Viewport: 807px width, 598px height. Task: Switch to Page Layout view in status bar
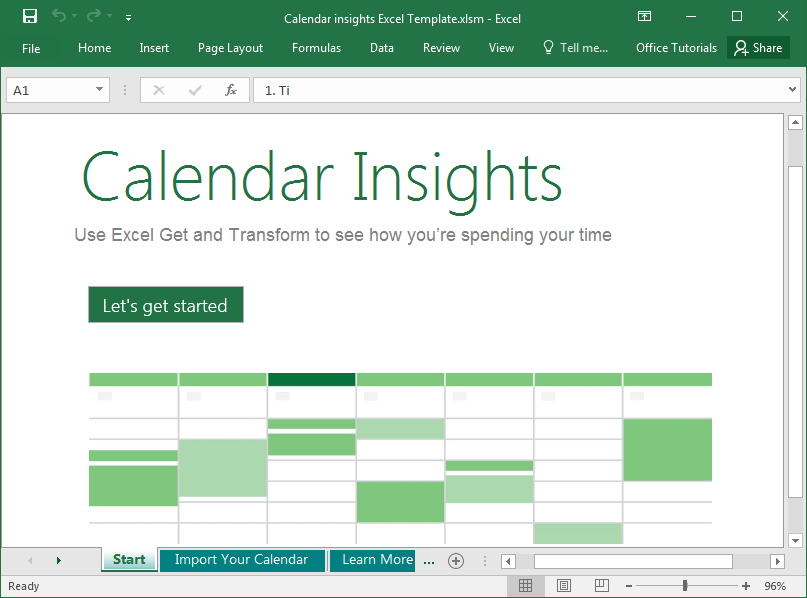pos(563,585)
